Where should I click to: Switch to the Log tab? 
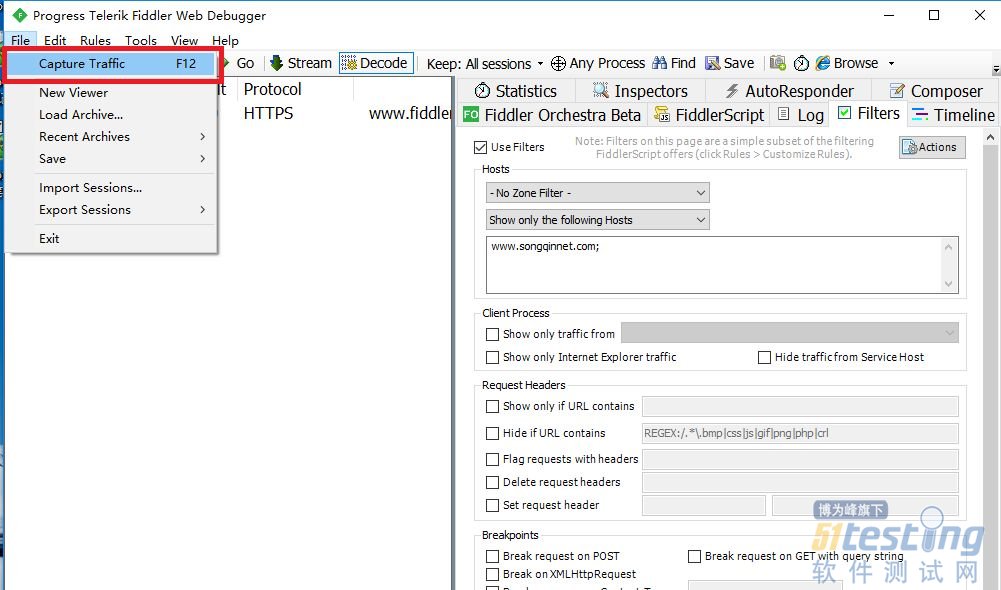[x=801, y=115]
